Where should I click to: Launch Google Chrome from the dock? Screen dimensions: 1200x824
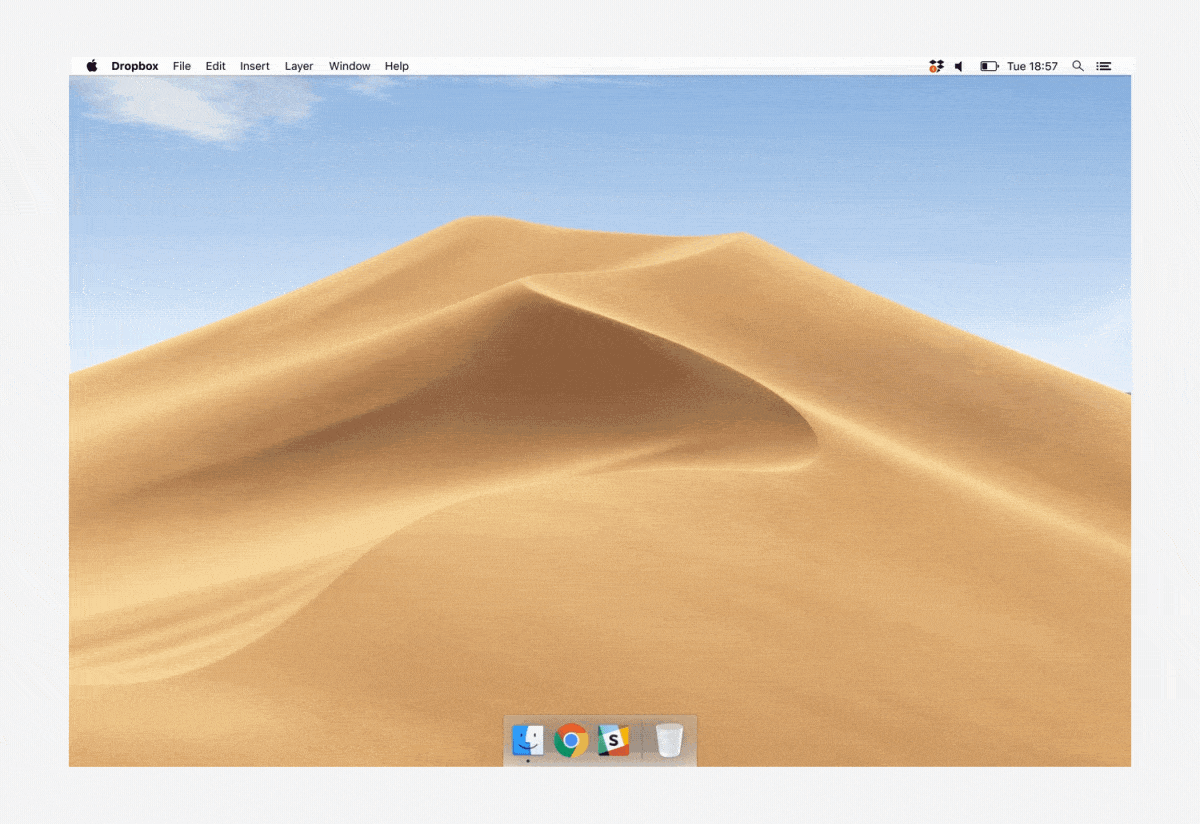(571, 740)
